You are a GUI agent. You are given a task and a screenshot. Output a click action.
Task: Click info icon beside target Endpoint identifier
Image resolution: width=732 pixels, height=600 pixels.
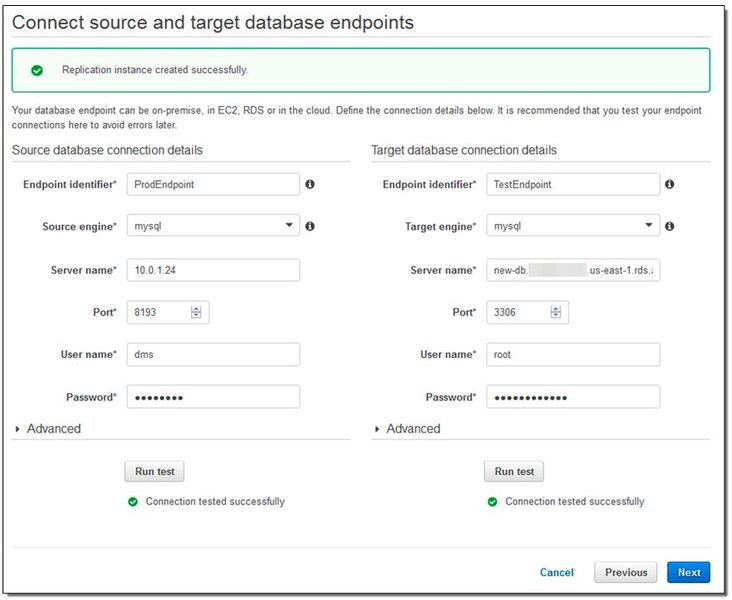point(669,185)
